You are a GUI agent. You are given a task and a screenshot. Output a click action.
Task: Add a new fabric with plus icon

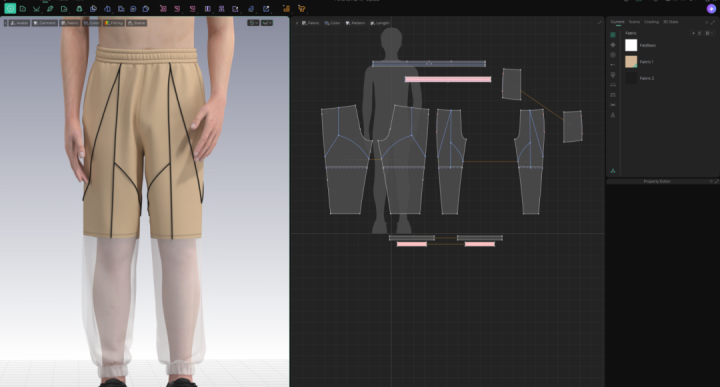pos(693,33)
